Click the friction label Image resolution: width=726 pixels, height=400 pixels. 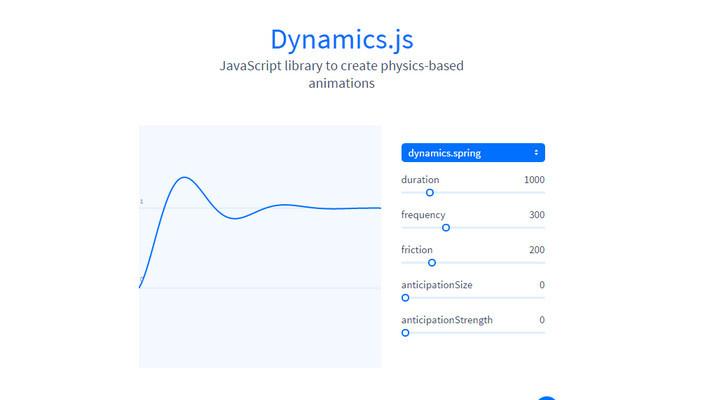point(416,250)
